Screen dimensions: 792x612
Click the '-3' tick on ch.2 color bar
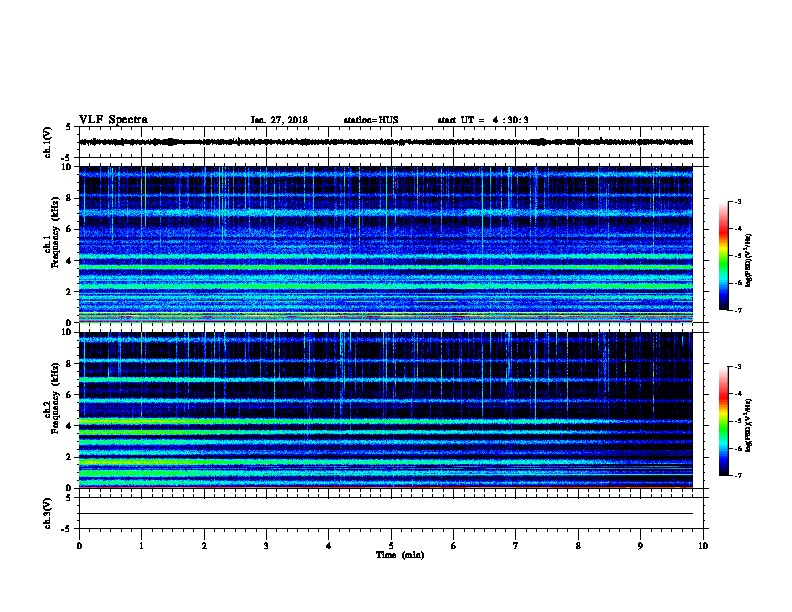pos(737,367)
